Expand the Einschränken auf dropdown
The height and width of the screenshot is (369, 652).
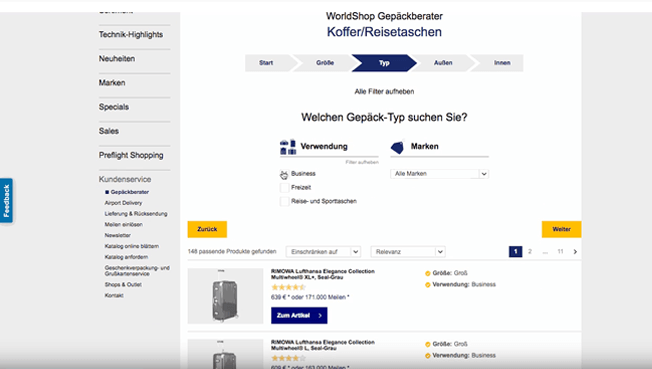point(323,252)
